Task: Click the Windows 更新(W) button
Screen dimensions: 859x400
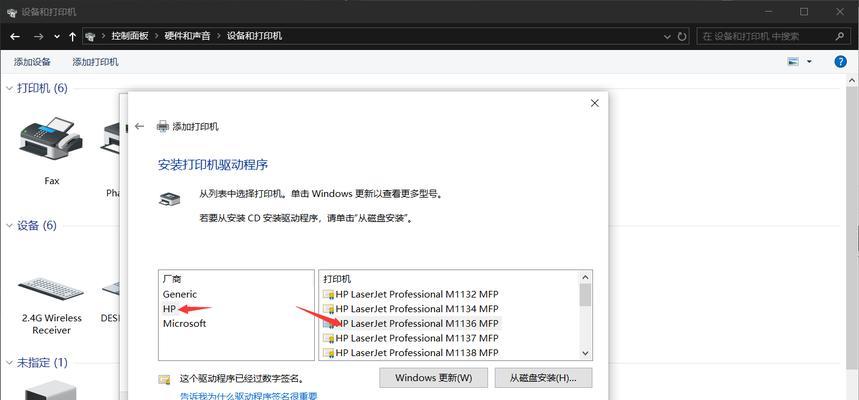Action: 433,378
